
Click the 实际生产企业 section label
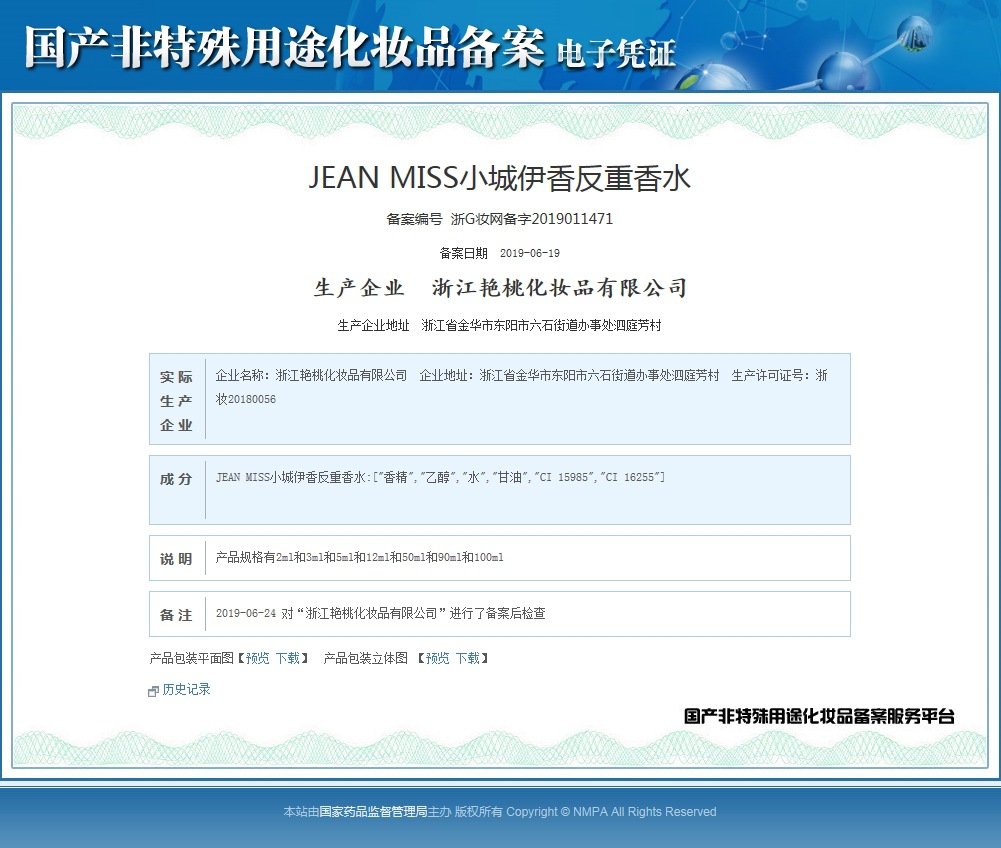click(176, 401)
